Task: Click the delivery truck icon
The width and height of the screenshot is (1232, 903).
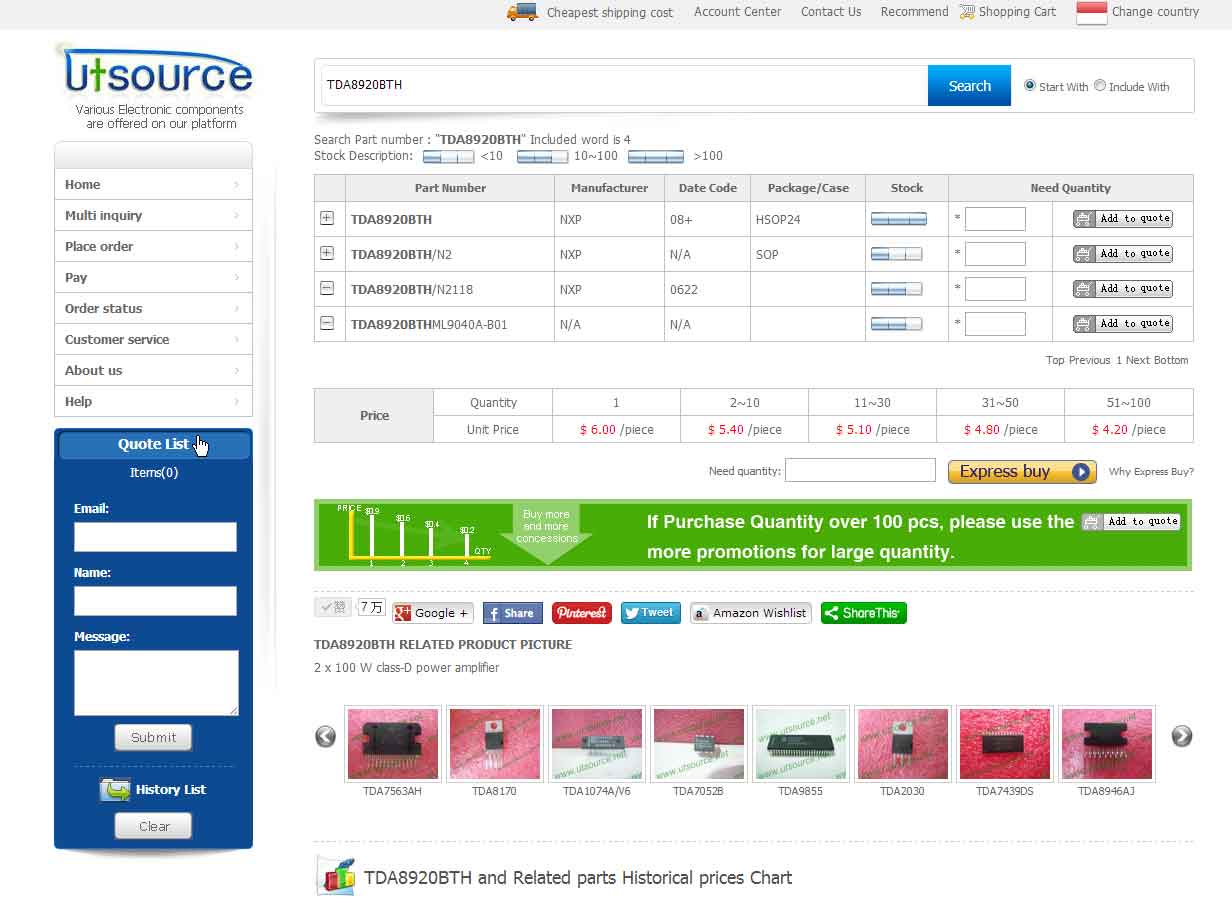Action: point(522,12)
